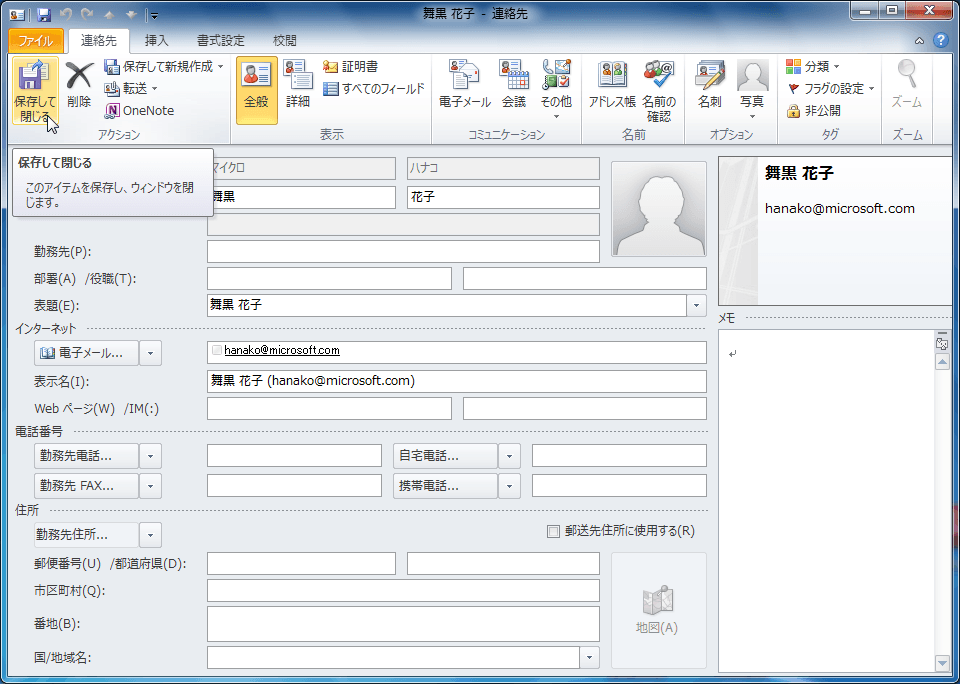960x684 pixels.
Task: Expand the Country/Region (国/地域名) dropdown
Action: (589, 658)
